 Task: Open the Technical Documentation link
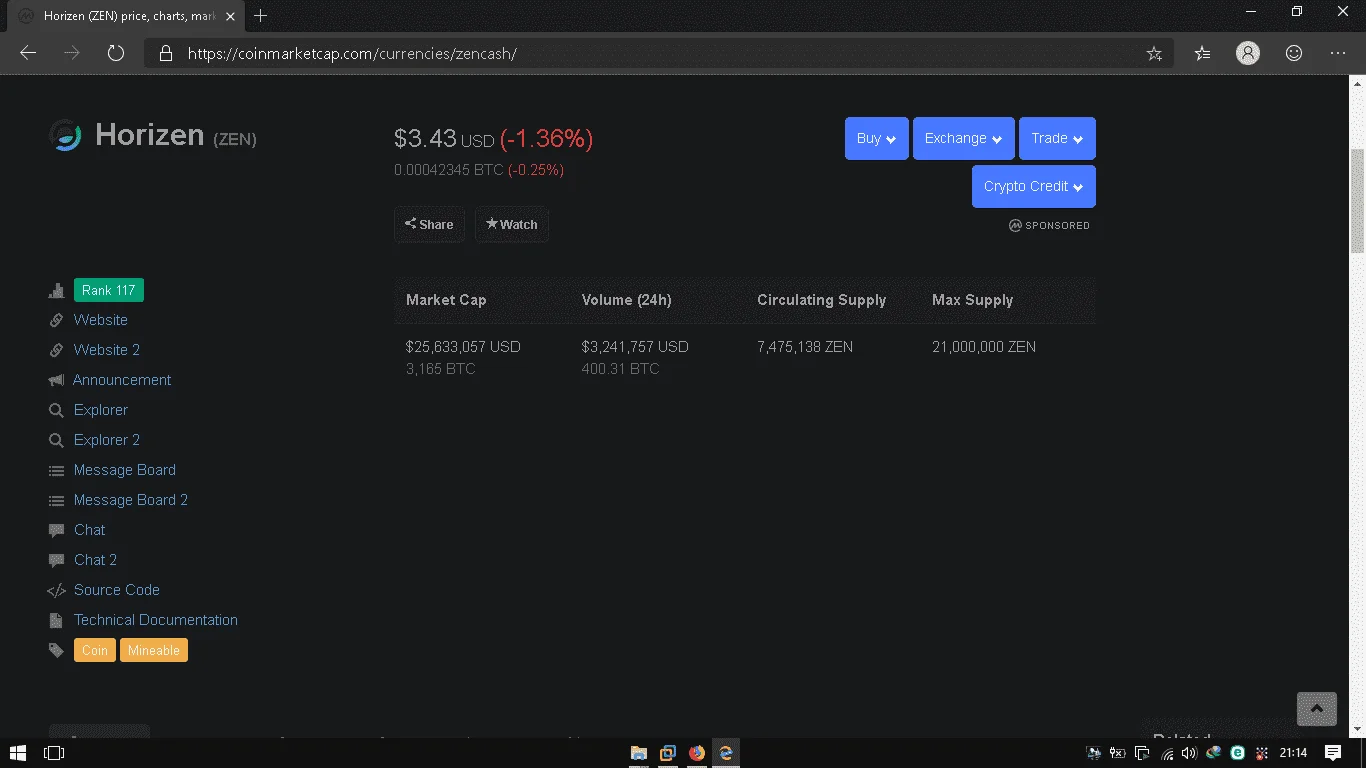pyautogui.click(x=156, y=620)
